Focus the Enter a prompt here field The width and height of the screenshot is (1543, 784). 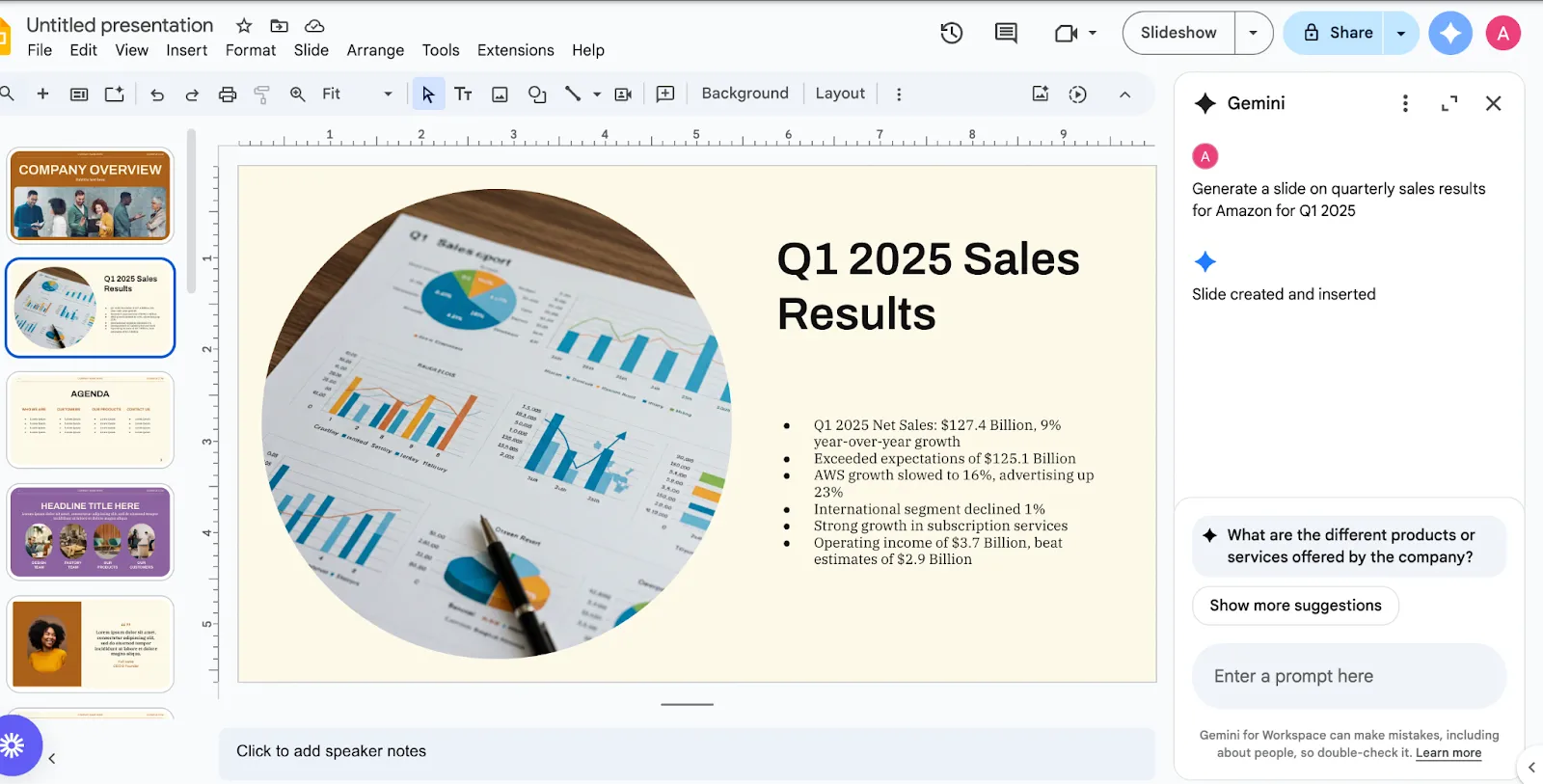pos(1349,676)
